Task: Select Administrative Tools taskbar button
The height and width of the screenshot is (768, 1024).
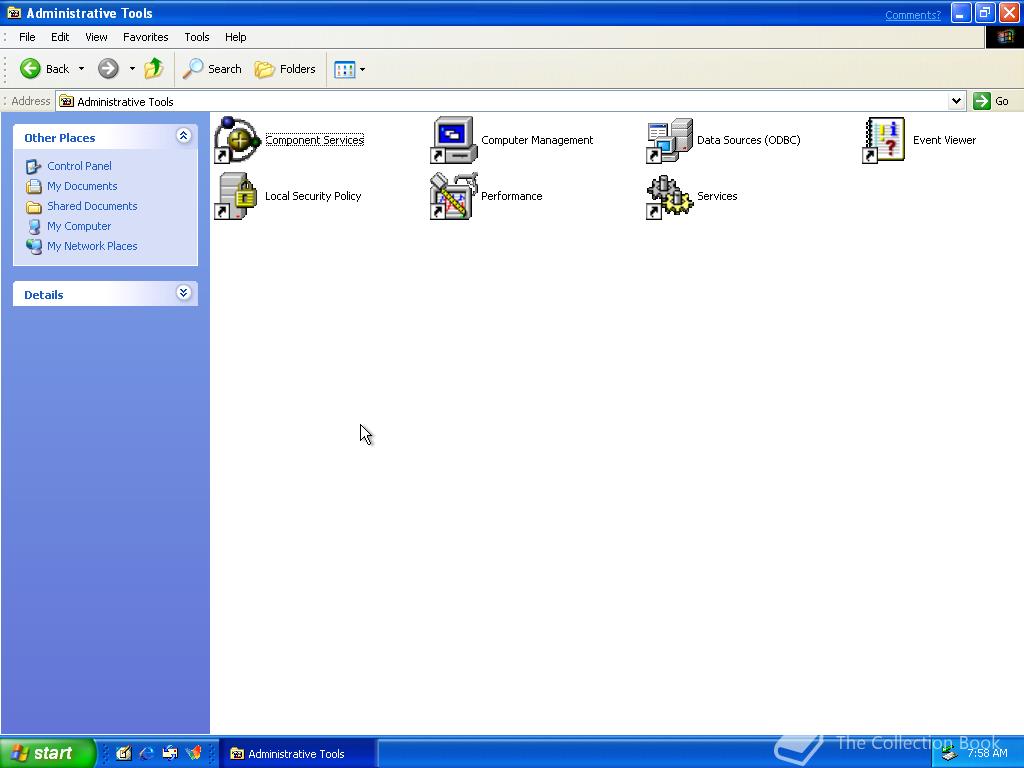Action: tap(297, 754)
